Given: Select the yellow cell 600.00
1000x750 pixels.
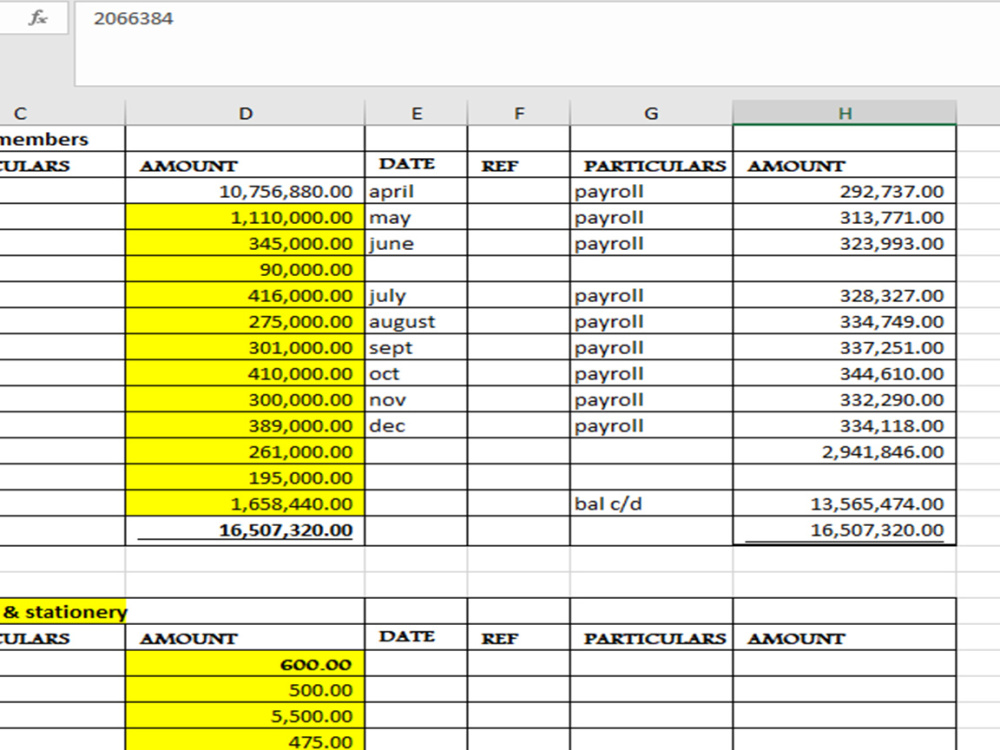Looking at the screenshot, I should (x=246, y=664).
